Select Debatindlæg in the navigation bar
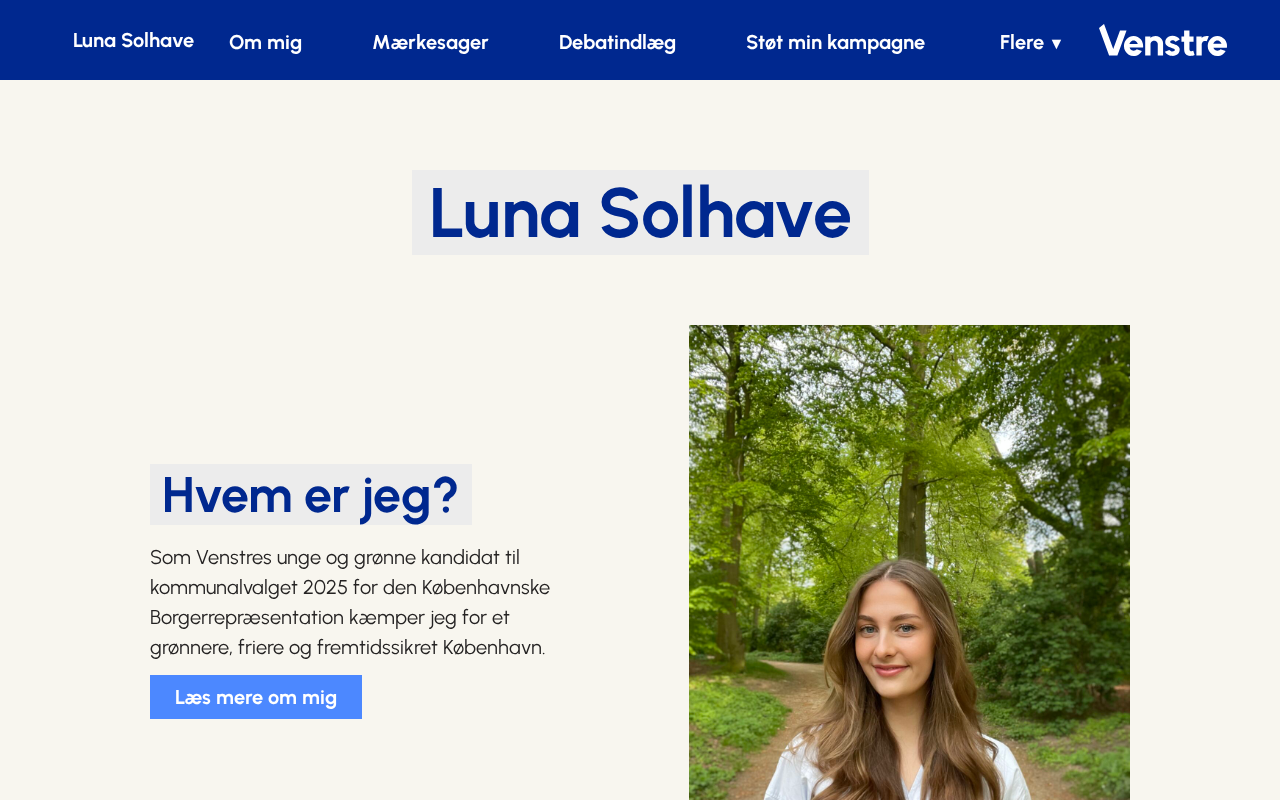Image resolution: width=1280 pixels, height=800 pixels. point(617,42)
